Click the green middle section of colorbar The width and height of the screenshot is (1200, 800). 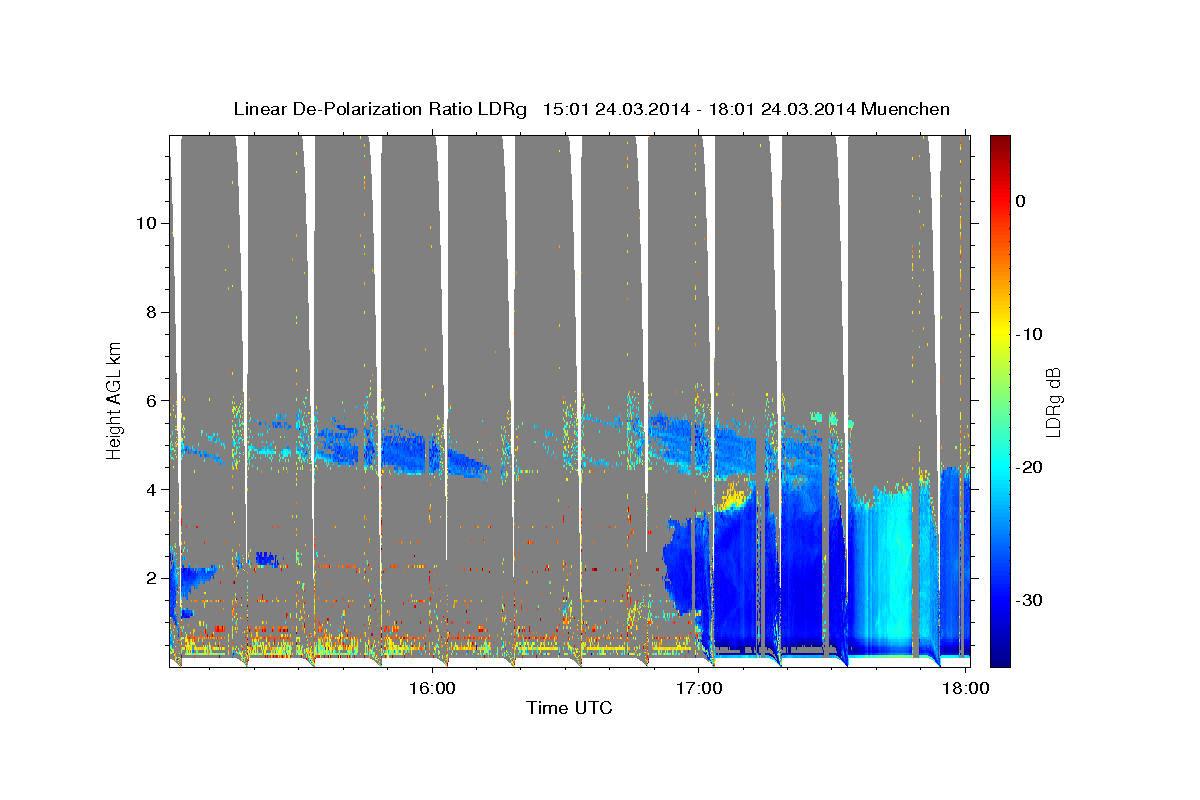click(1000, 400)
